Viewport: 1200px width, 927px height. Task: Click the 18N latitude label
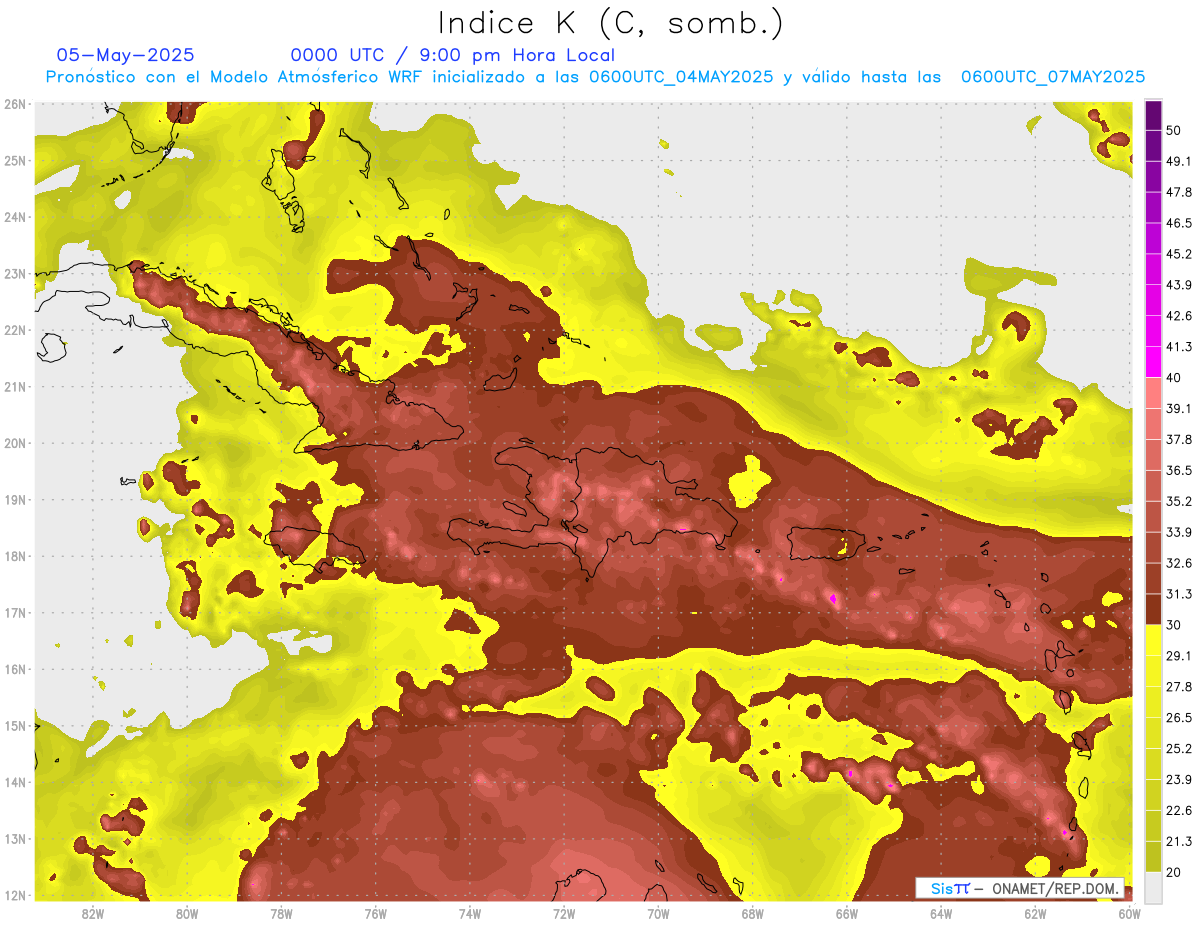15,556
